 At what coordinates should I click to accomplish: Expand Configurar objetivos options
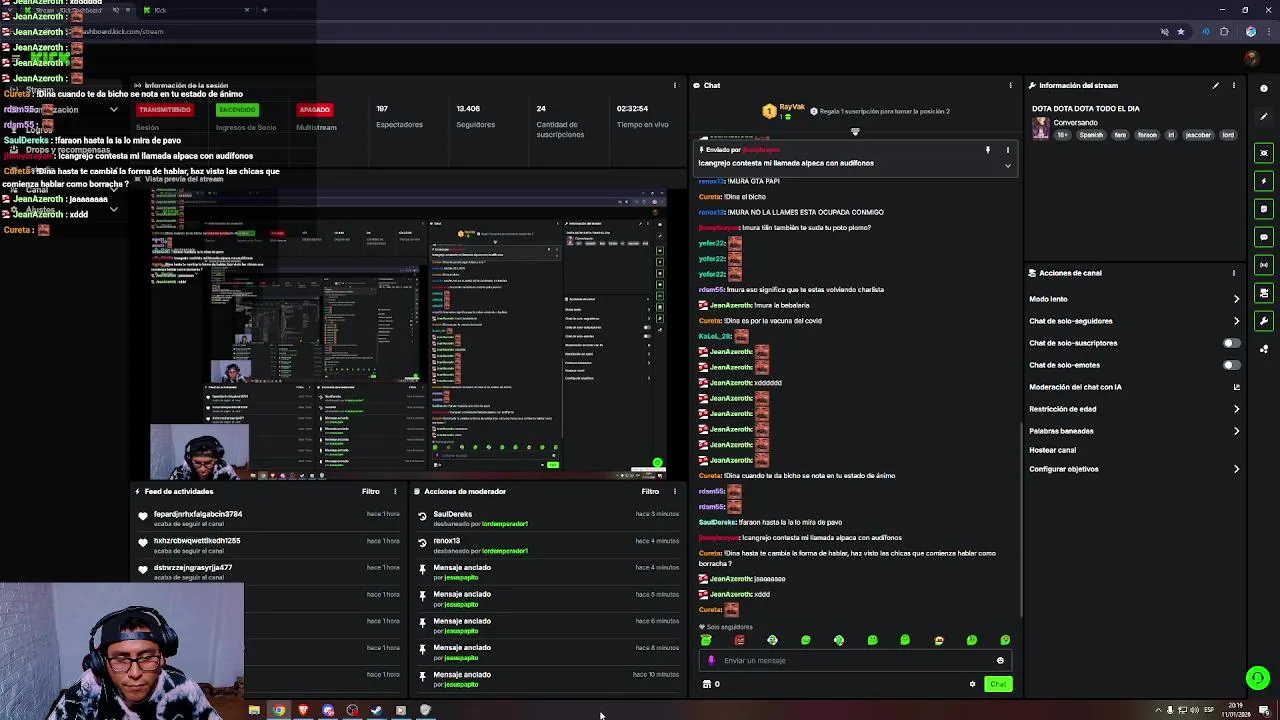[1236, 469]
